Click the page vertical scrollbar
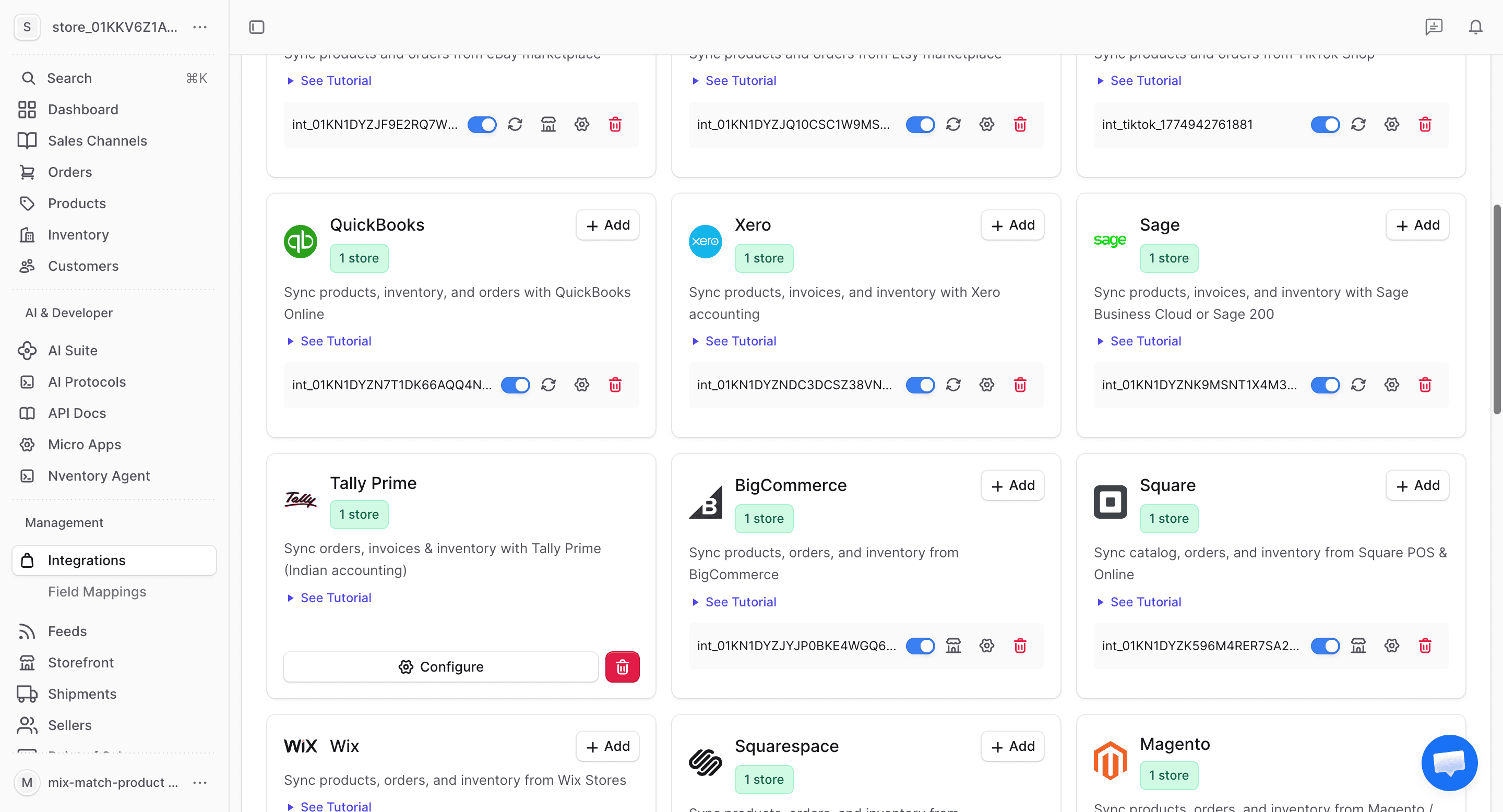 (x=1497, y=309)
